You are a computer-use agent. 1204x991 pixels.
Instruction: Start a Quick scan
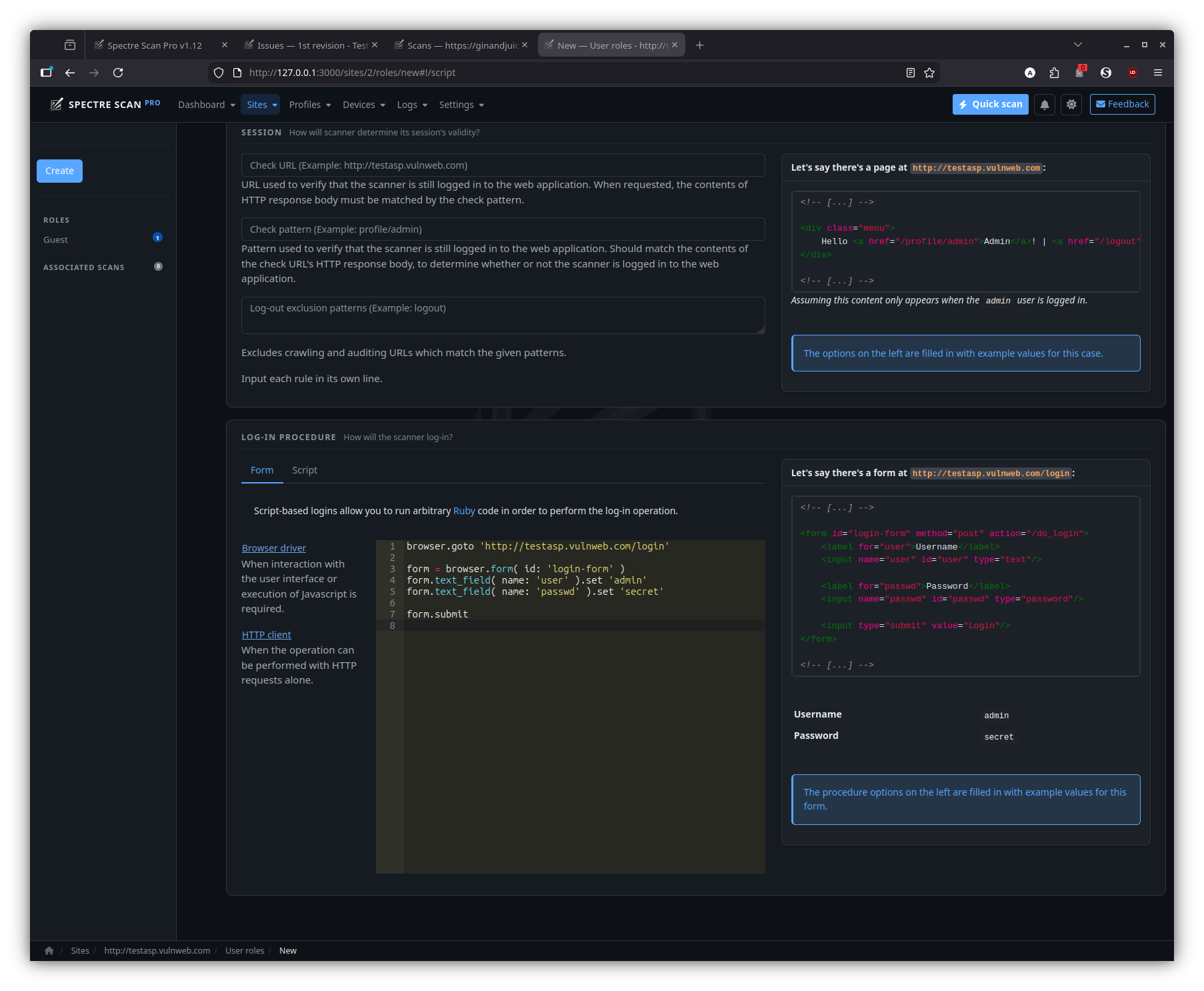coord(991,104)
